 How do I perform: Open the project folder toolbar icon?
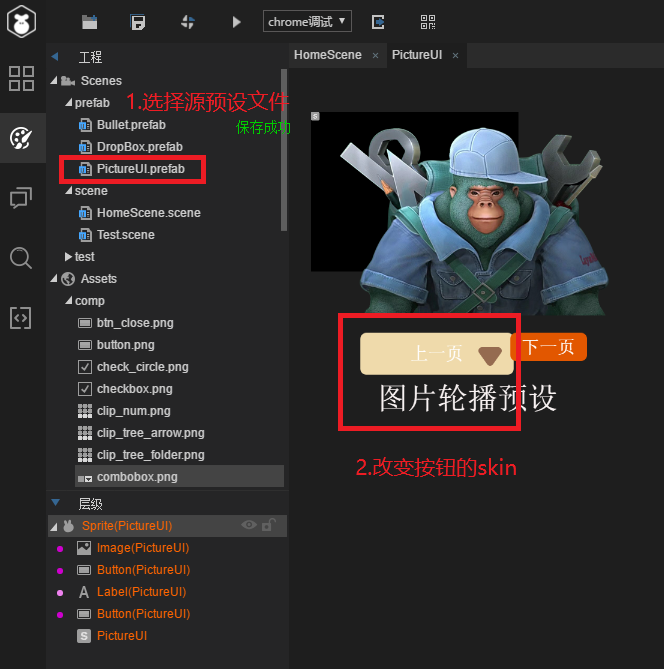(90, 22)
